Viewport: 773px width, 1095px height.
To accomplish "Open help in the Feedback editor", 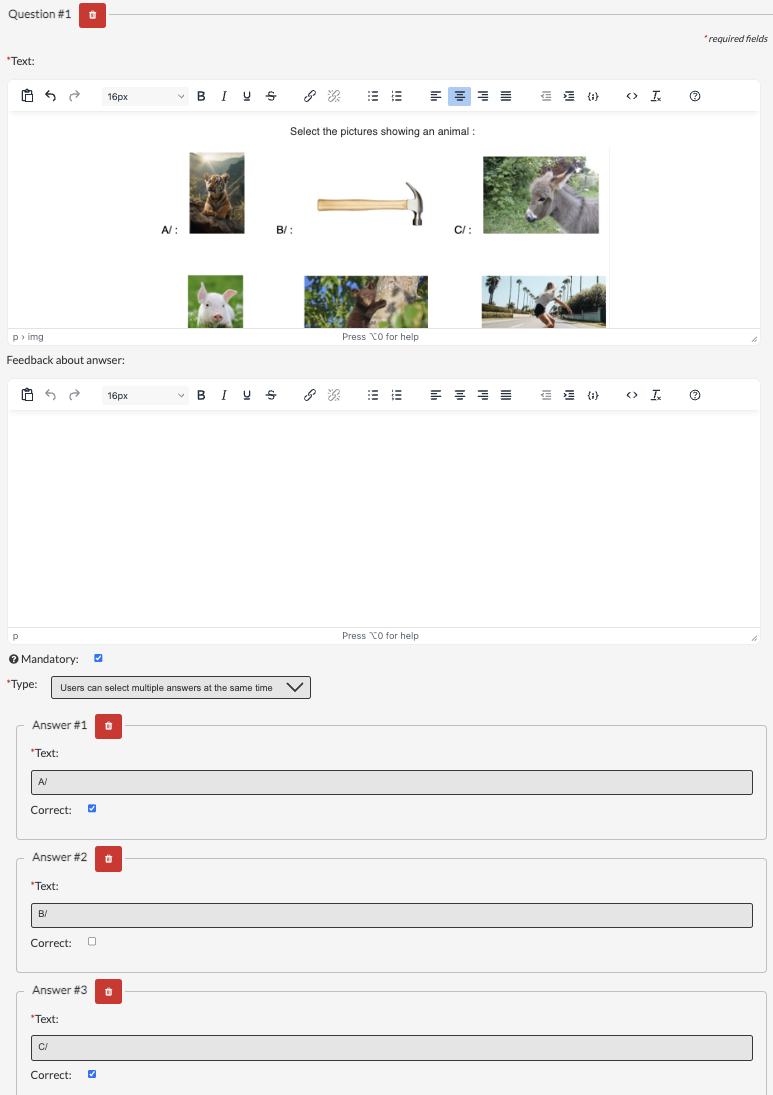I will point(695,395).
